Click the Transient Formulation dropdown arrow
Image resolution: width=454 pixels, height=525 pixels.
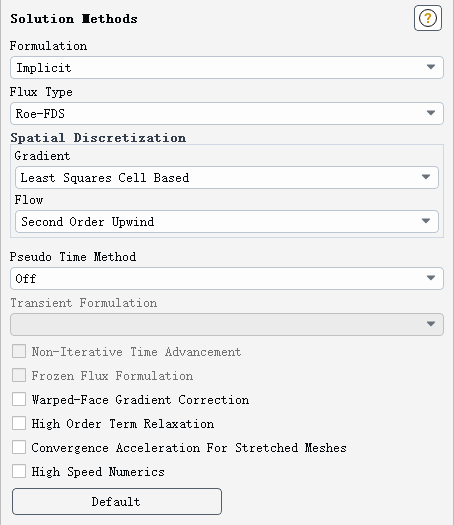pos(431,324)
